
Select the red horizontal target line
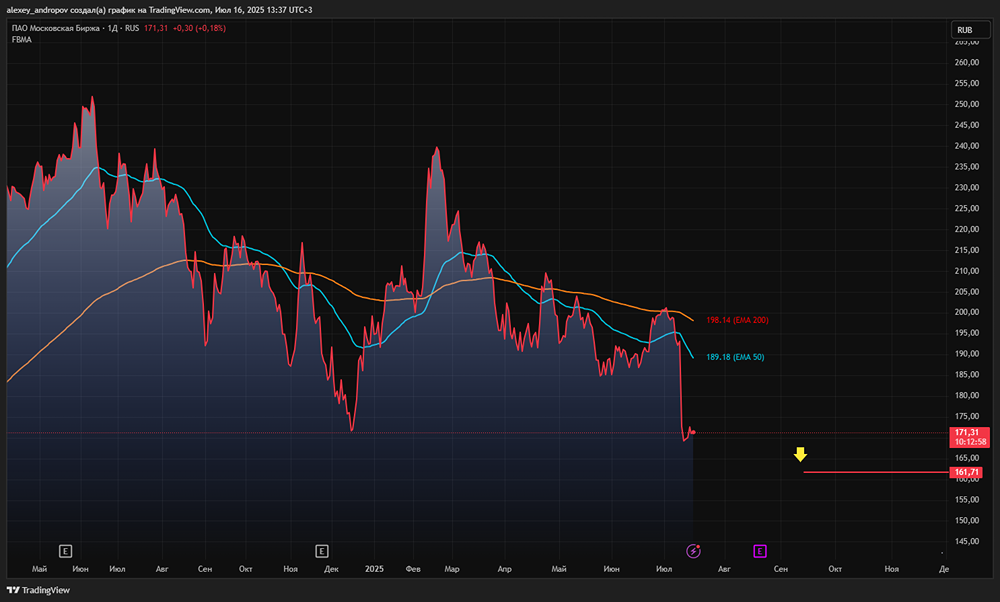[875, 472]
